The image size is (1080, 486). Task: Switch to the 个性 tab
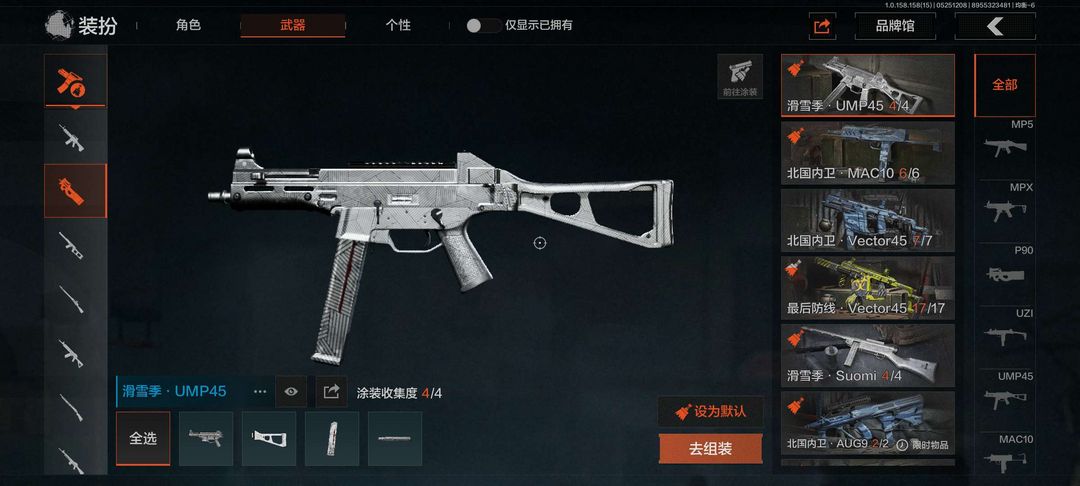tap(398, 25)
